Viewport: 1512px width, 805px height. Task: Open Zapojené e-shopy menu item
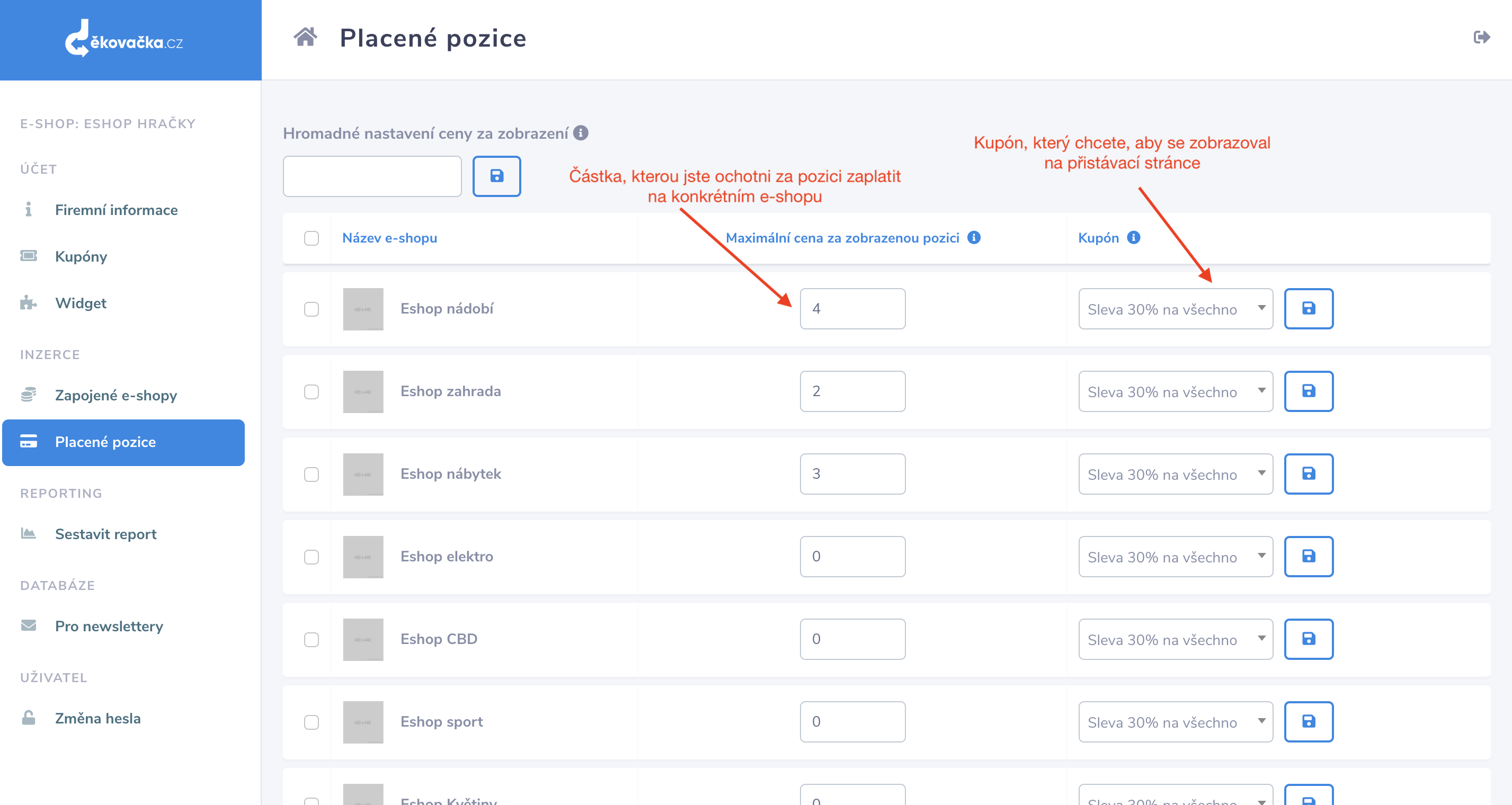click(115, 395)
